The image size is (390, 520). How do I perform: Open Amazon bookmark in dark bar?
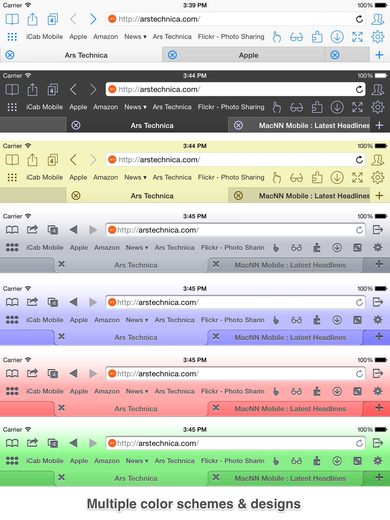tap(105, 107)
